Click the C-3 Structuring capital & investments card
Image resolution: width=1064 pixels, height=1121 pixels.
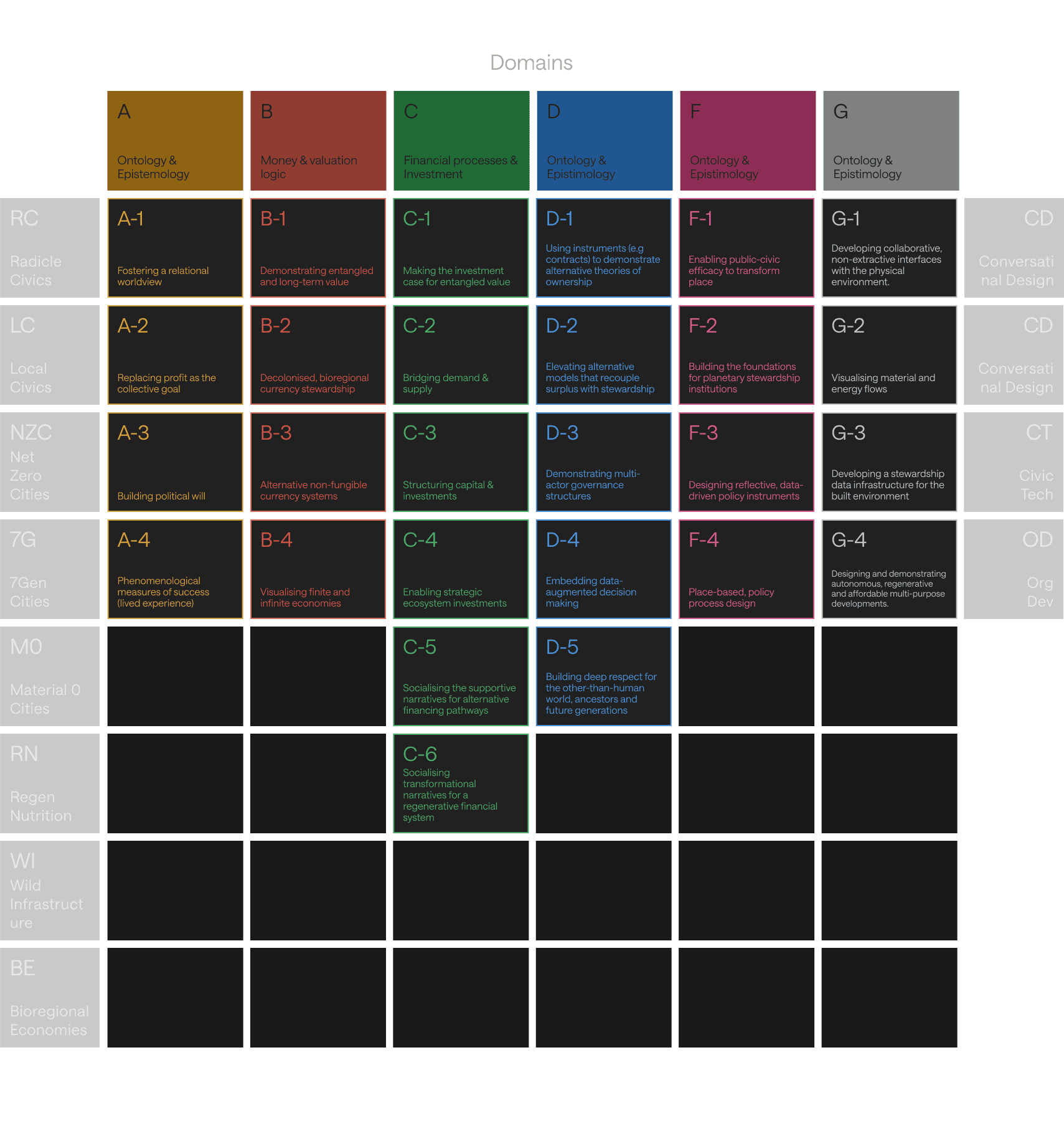(x=461, y=462)
